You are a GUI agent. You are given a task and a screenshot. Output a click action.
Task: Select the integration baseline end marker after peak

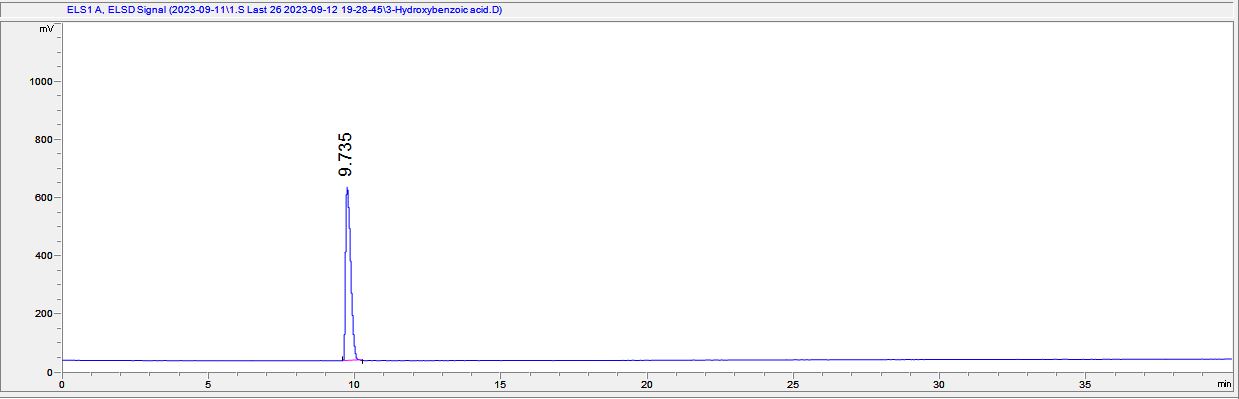tap(362, 360)
